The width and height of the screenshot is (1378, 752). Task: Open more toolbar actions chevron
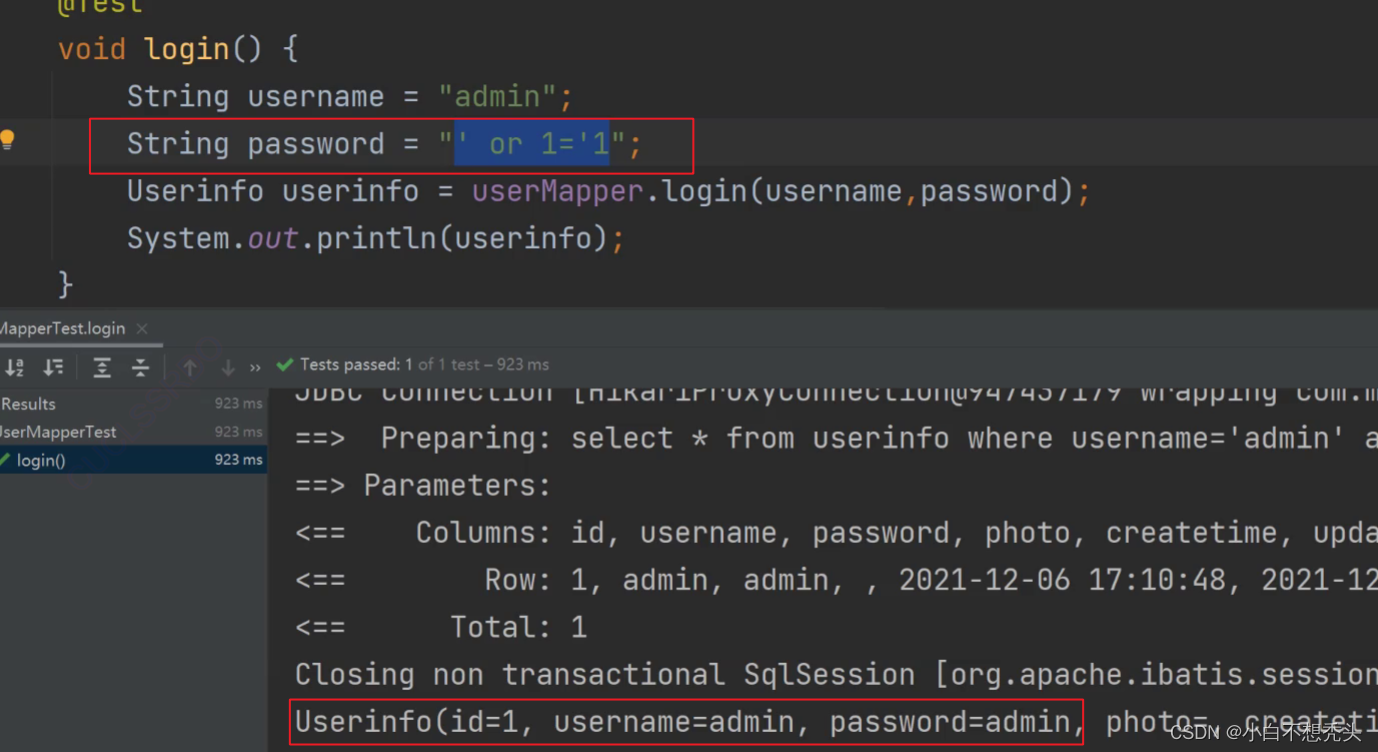(255, 368)
